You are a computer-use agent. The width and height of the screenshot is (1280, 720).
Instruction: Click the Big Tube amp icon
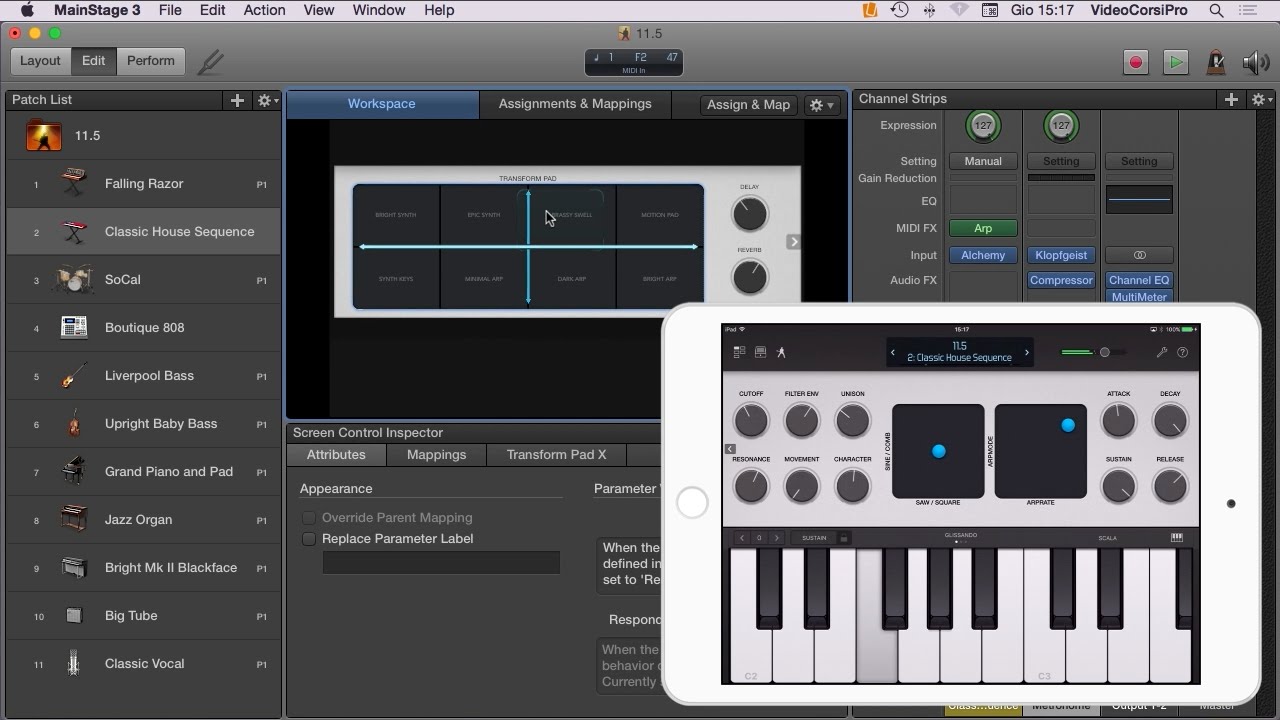click(74, 615)
